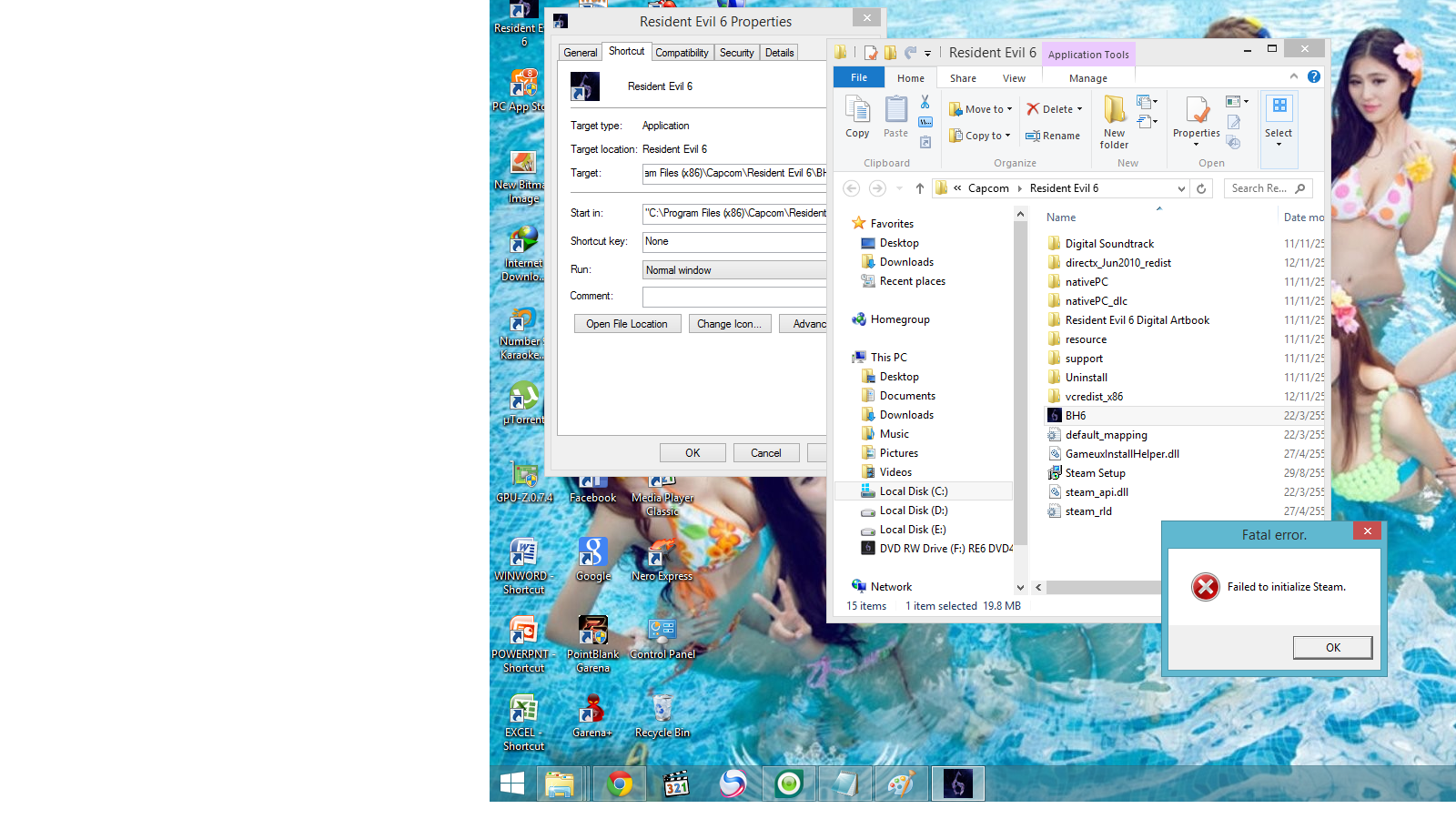Switch to the Compatibility tab
Viewport: 1456px width, 819px height.
pyautogui.click(x=682, y=53)
